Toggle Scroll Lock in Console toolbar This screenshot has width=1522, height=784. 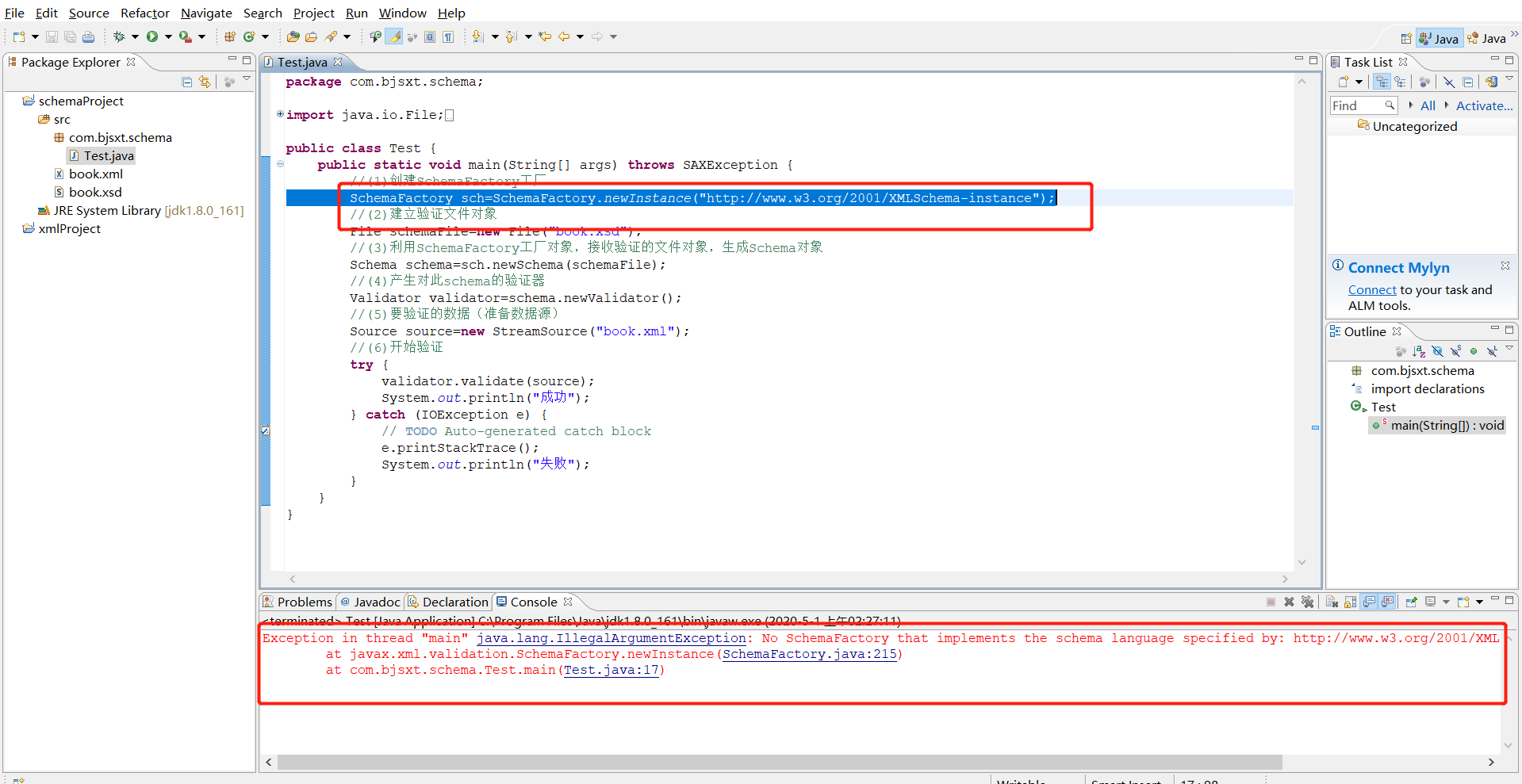pyautogui.click(x=1351, y=602)
